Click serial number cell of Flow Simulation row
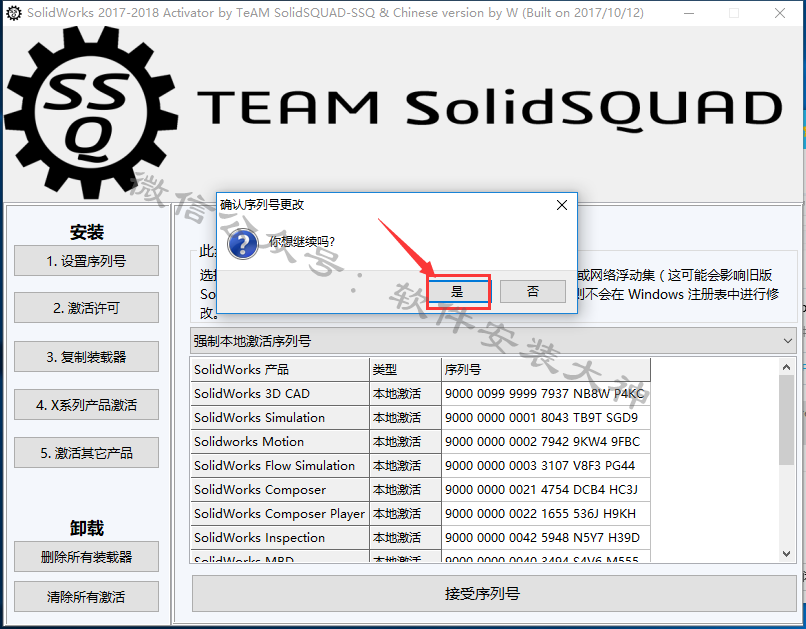The image size is (806, 629). pos(546,466)
